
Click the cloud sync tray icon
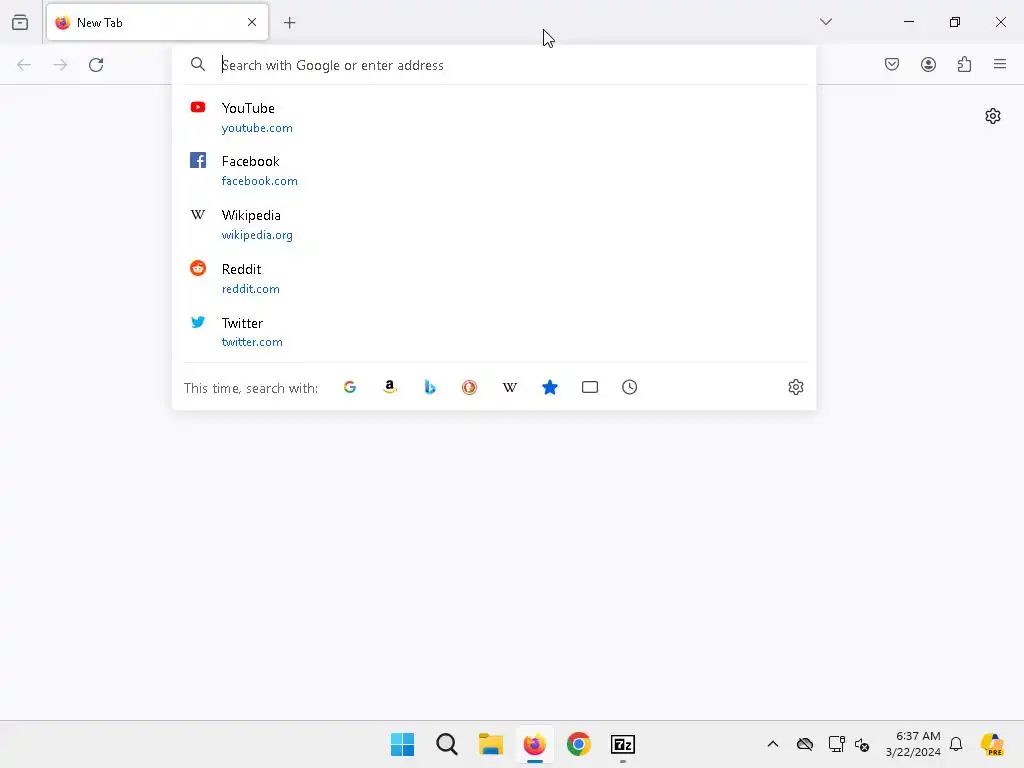pyautogui.click(x=805, y=744)
